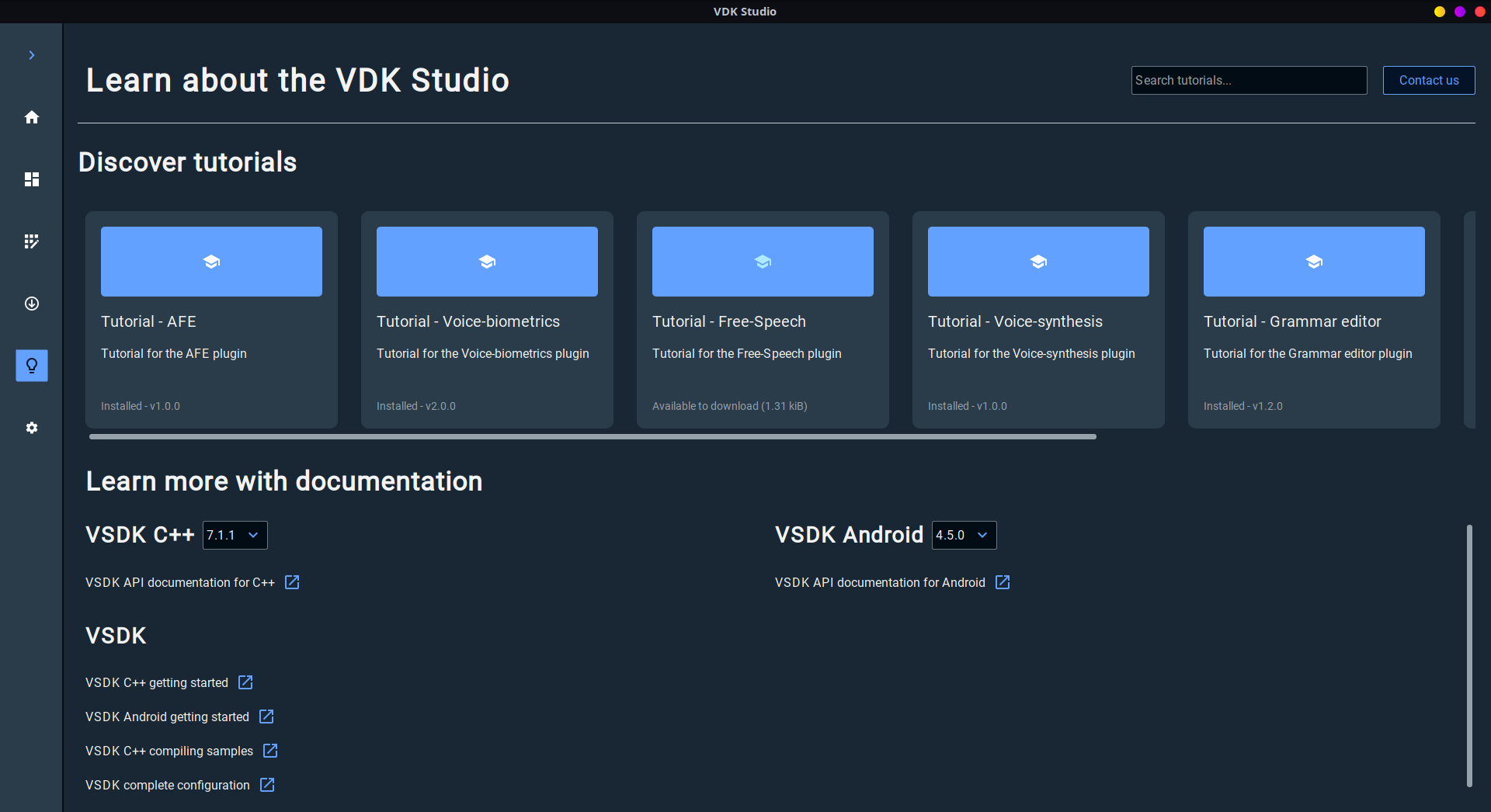Viewport: 1491px width, 812px height.
Task: Open external link icon for VSDK C++ API docs
Action: (292, 582)
